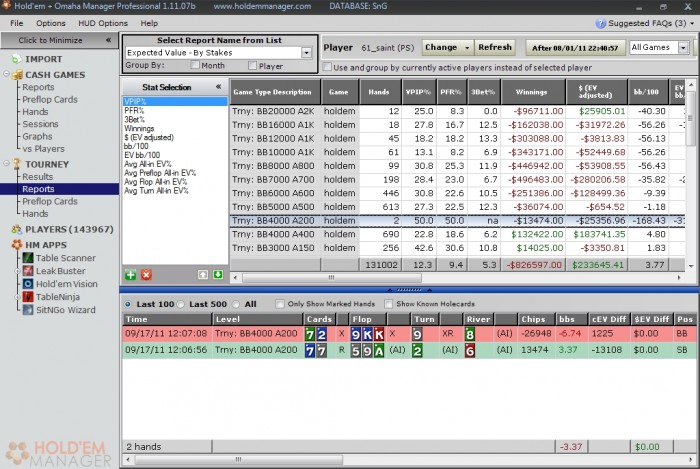Screen dimensions: 700x469
Task: Open the All Games dropdown
Action: click(683, 47)
